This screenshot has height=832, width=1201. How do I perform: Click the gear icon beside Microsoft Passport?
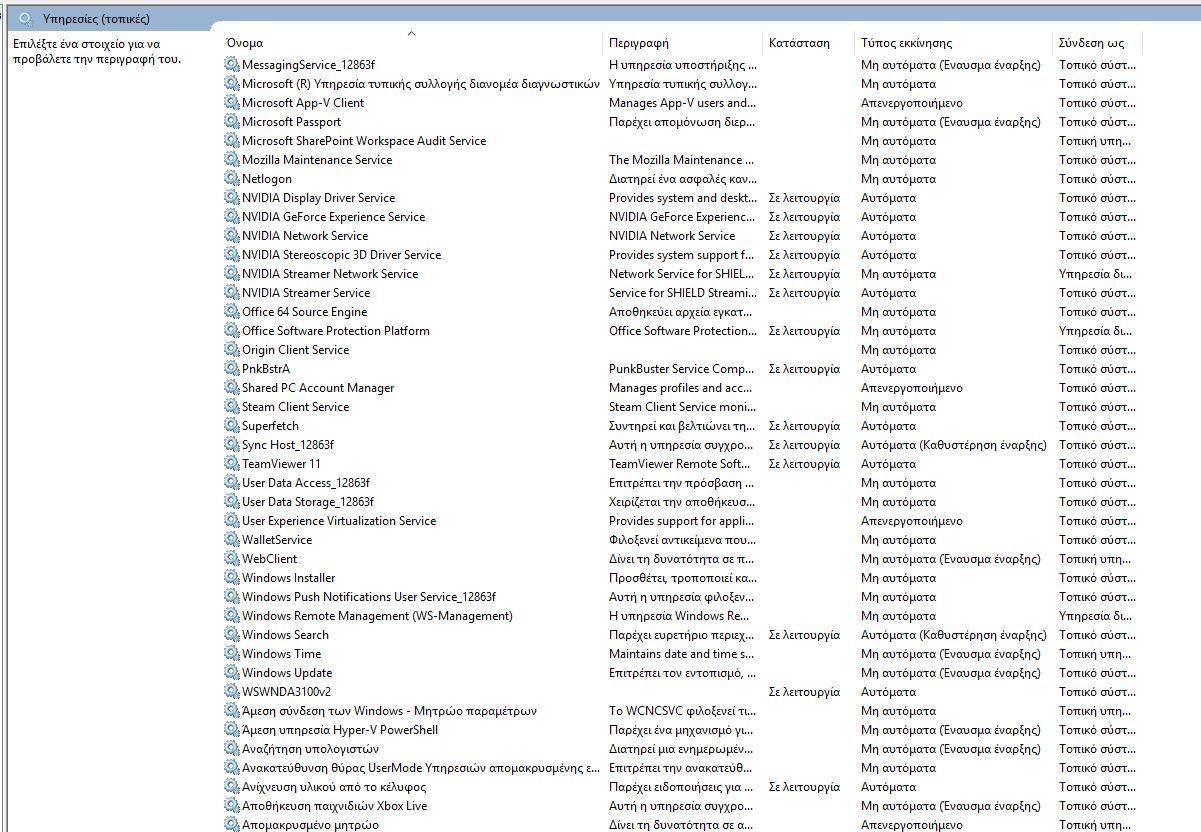coord(232,122)
